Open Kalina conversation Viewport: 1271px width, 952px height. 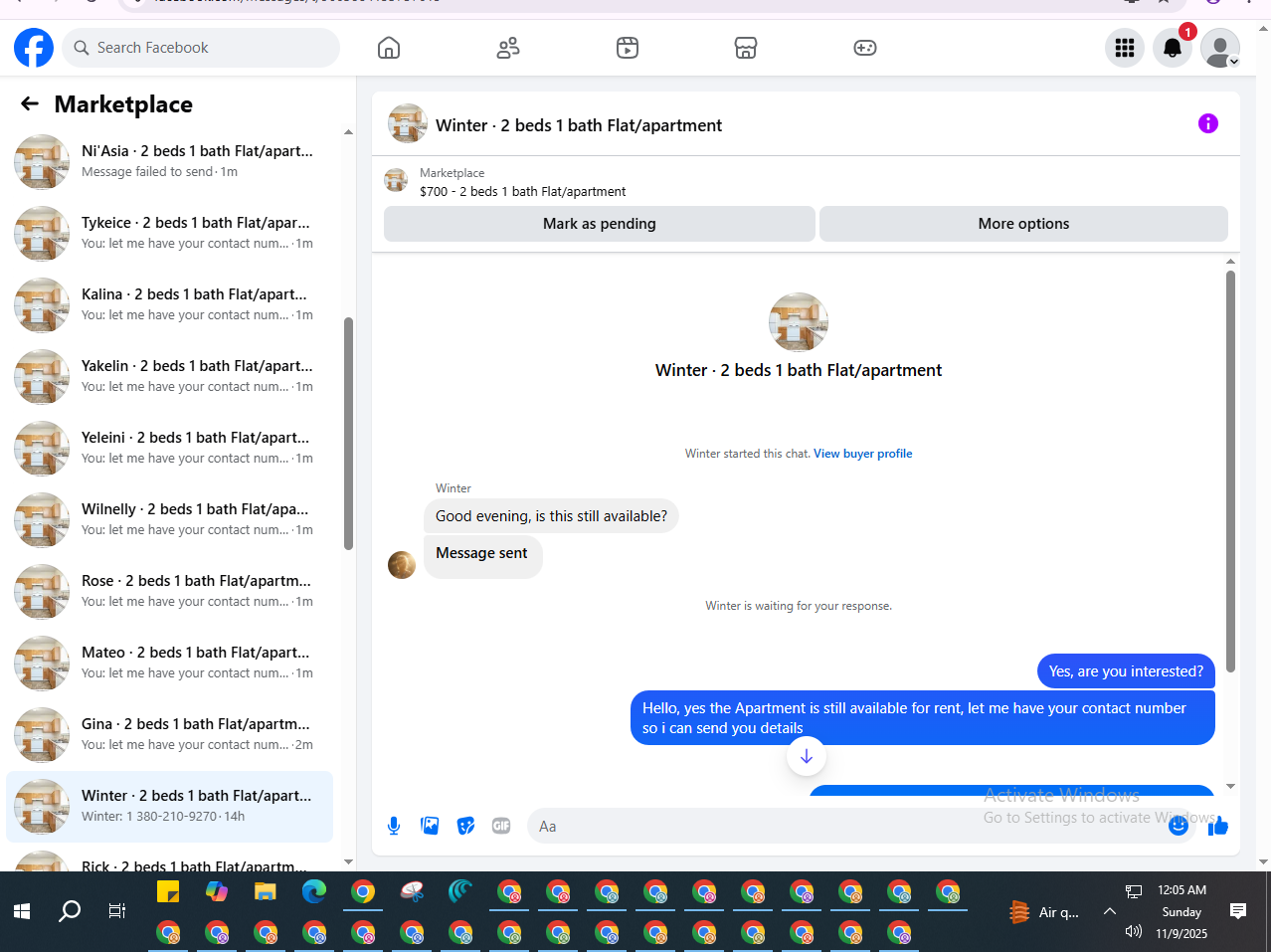[x=169, y=304]
